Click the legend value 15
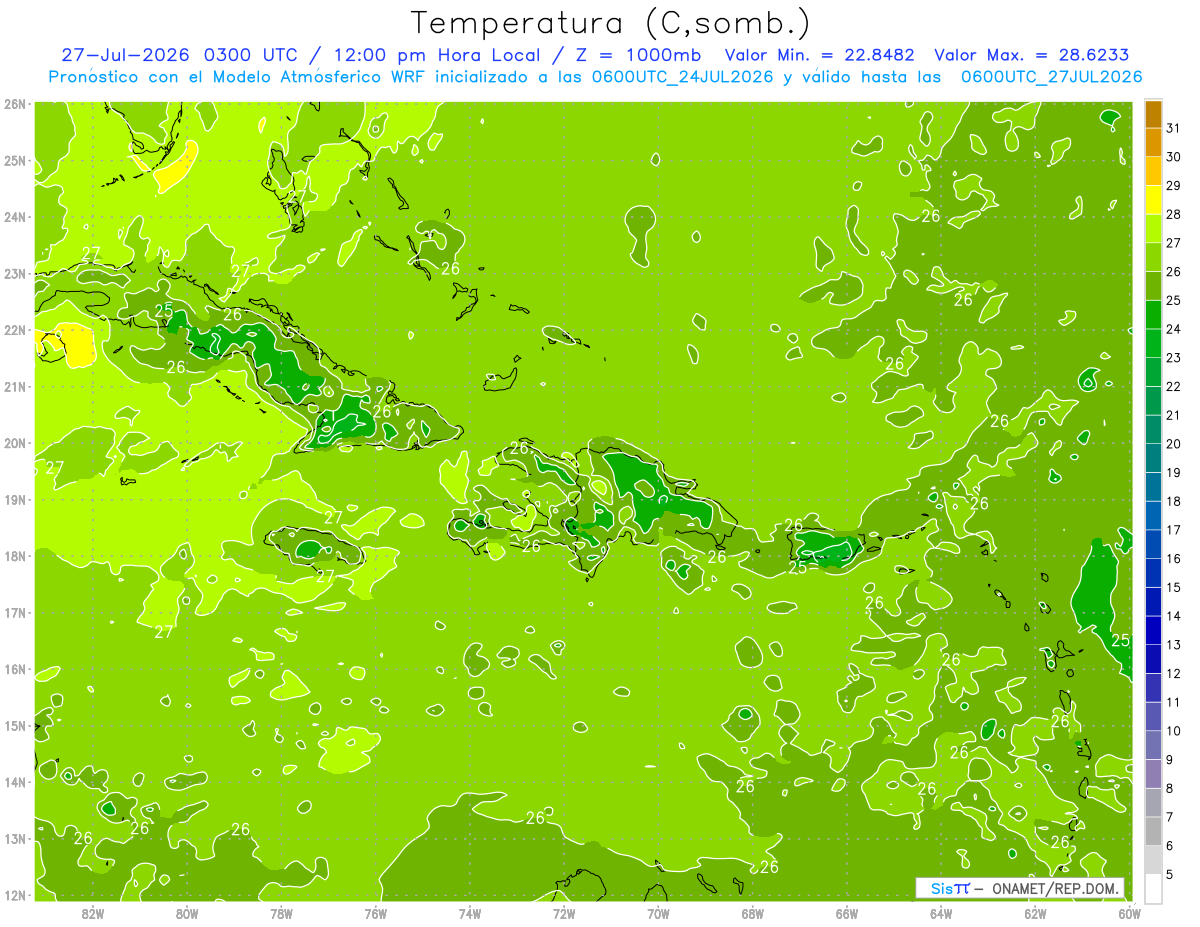 (x=1174, y=587)
